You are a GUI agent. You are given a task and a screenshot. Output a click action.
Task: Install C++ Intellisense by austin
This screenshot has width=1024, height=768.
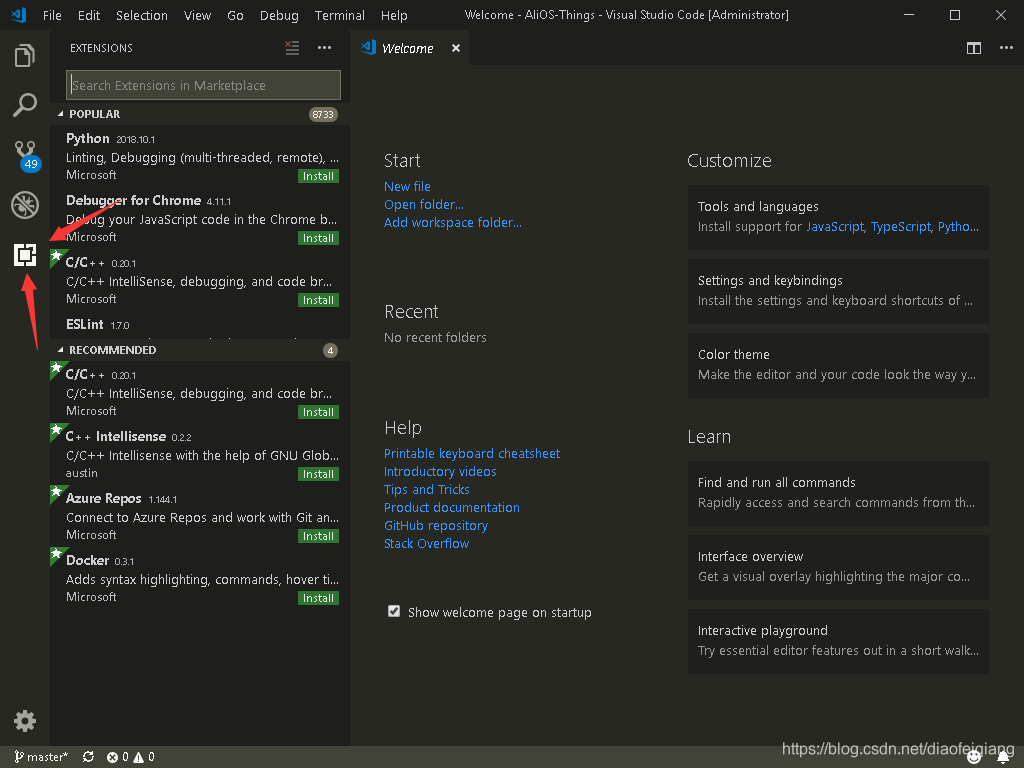(318, 474)
